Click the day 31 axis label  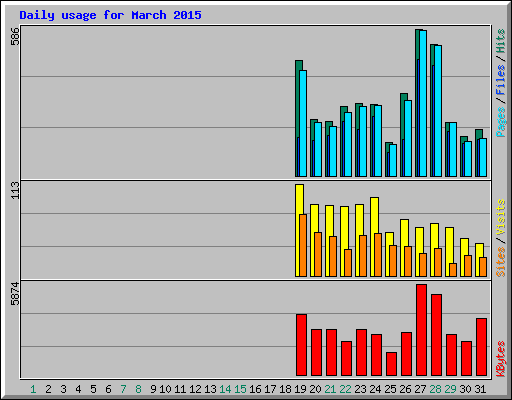(x=480, y=389)
